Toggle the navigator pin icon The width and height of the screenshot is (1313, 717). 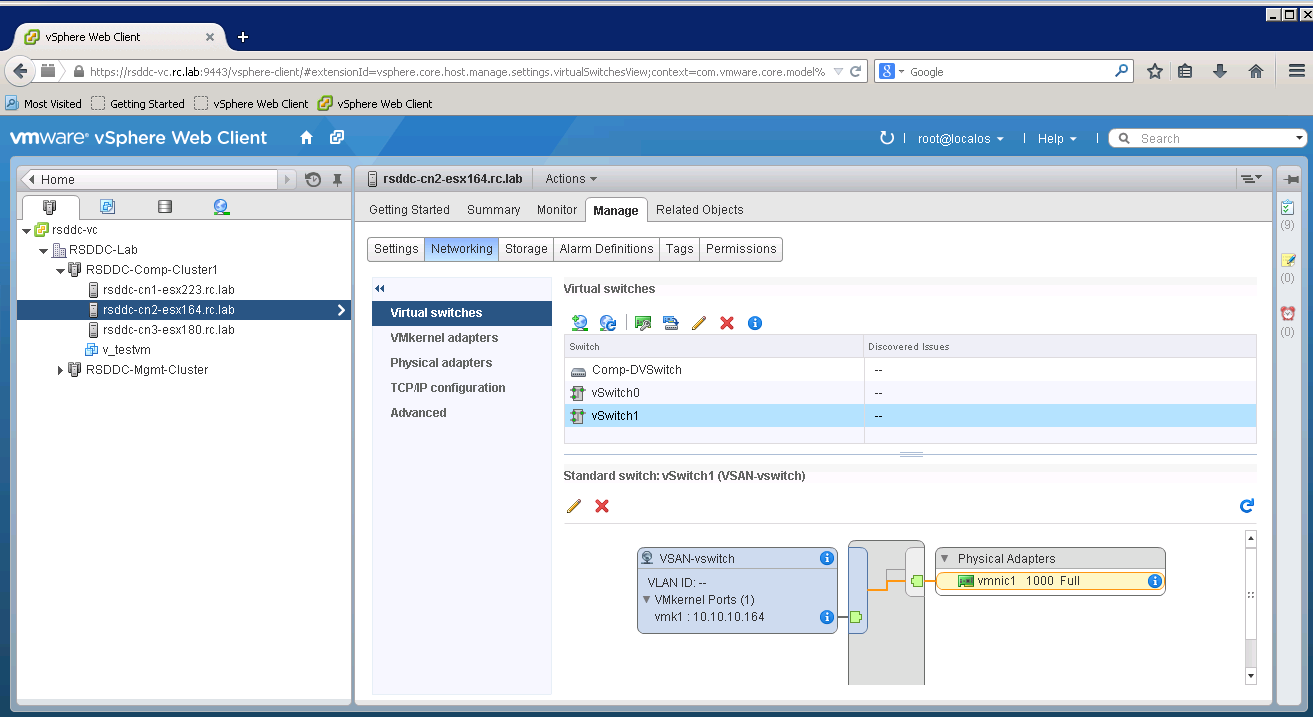338,180
